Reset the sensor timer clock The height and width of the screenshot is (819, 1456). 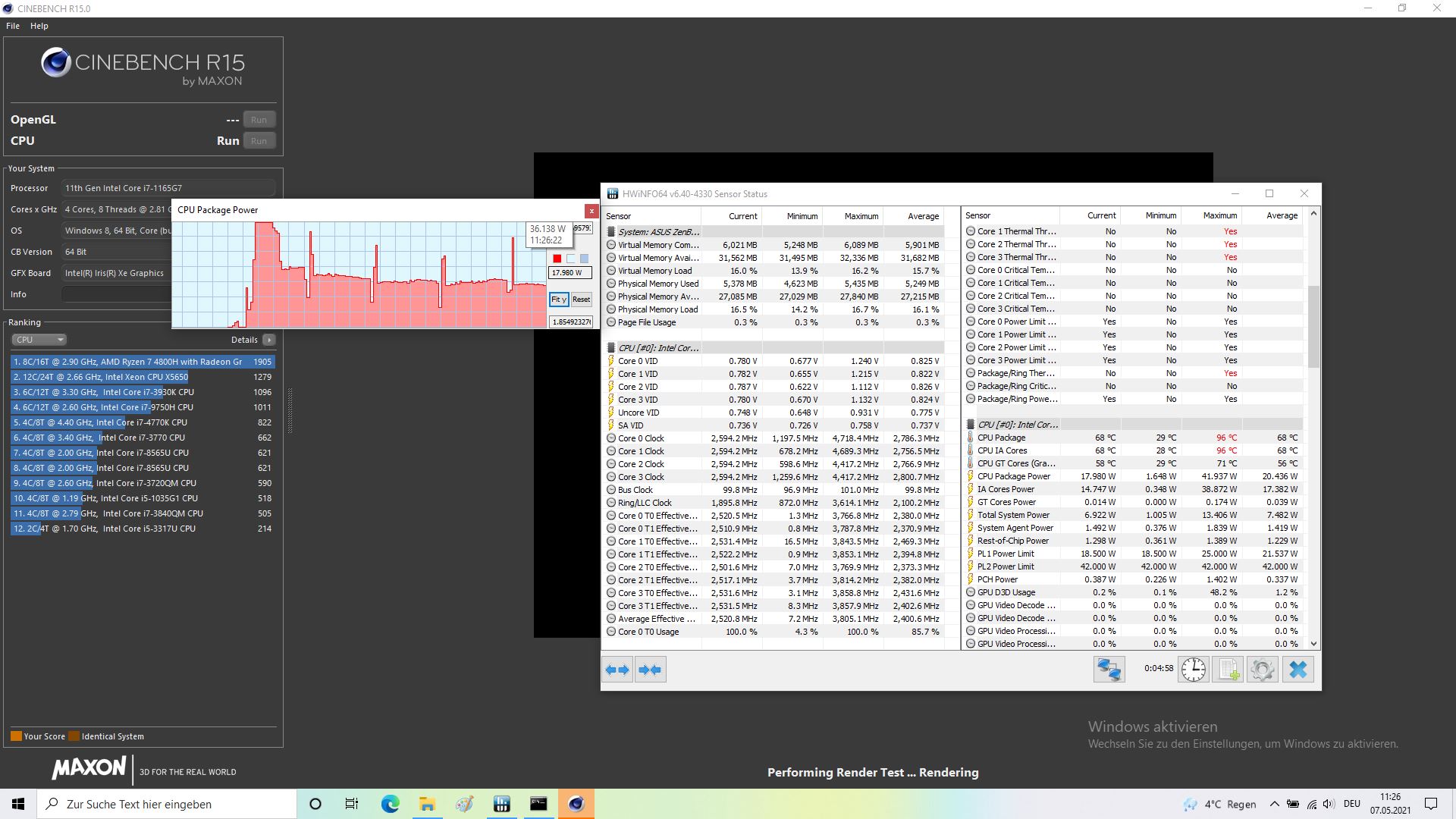click(1193, 670)
